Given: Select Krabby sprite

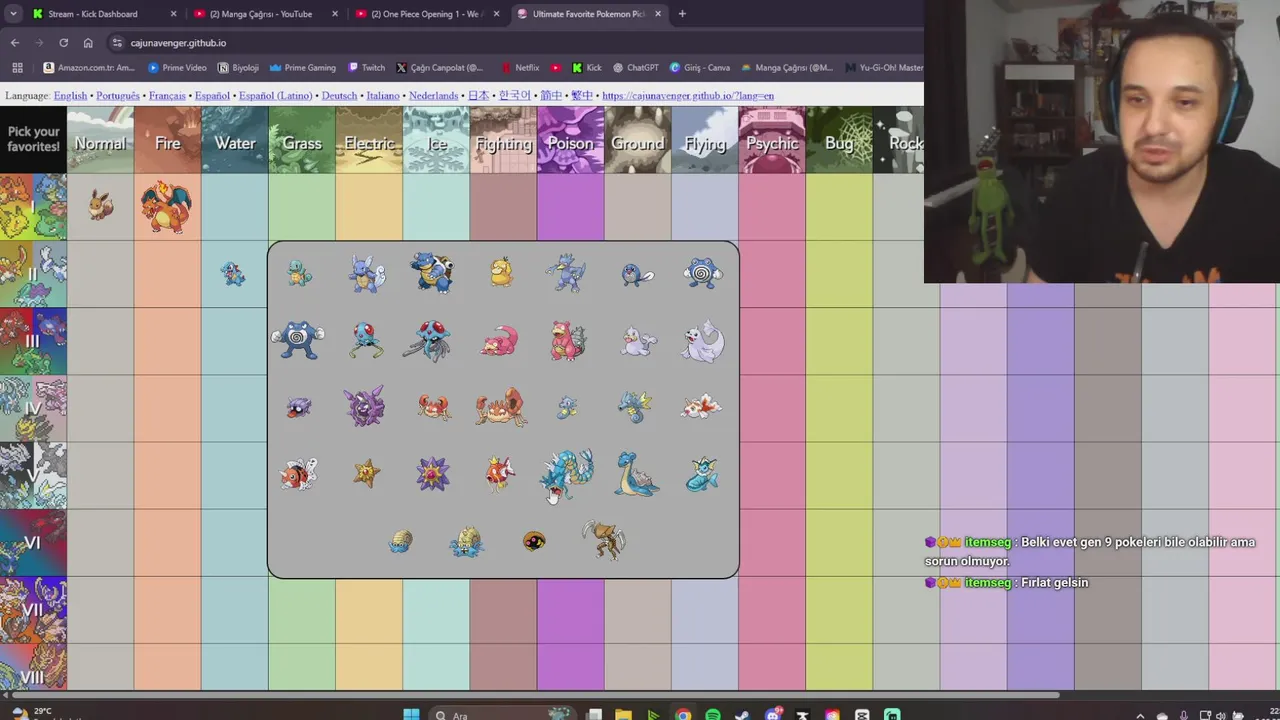Looking at the screenshot, I should (x=434, y=407).
